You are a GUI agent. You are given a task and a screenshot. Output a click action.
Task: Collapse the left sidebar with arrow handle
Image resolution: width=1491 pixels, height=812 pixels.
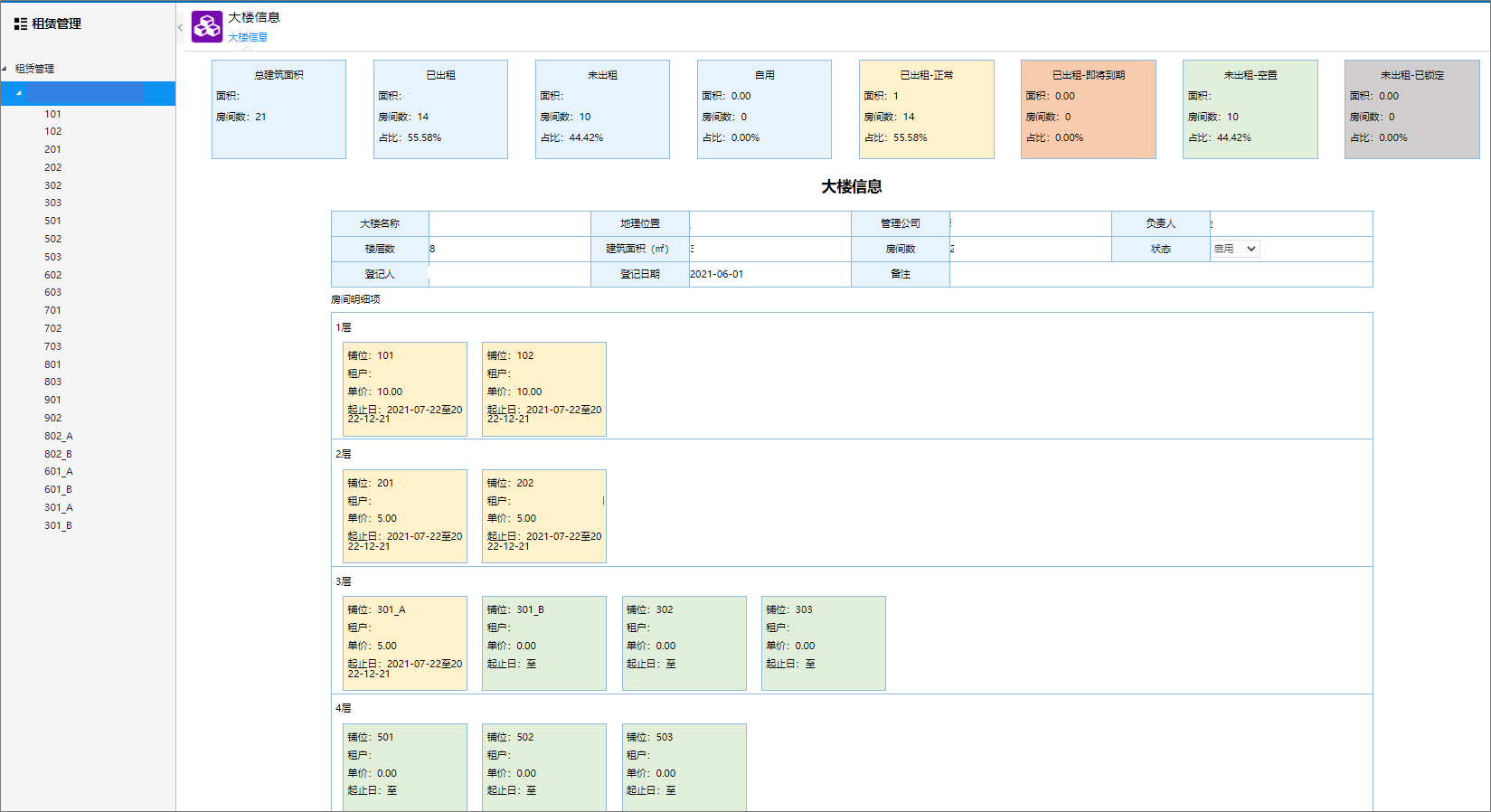(180, 28)
